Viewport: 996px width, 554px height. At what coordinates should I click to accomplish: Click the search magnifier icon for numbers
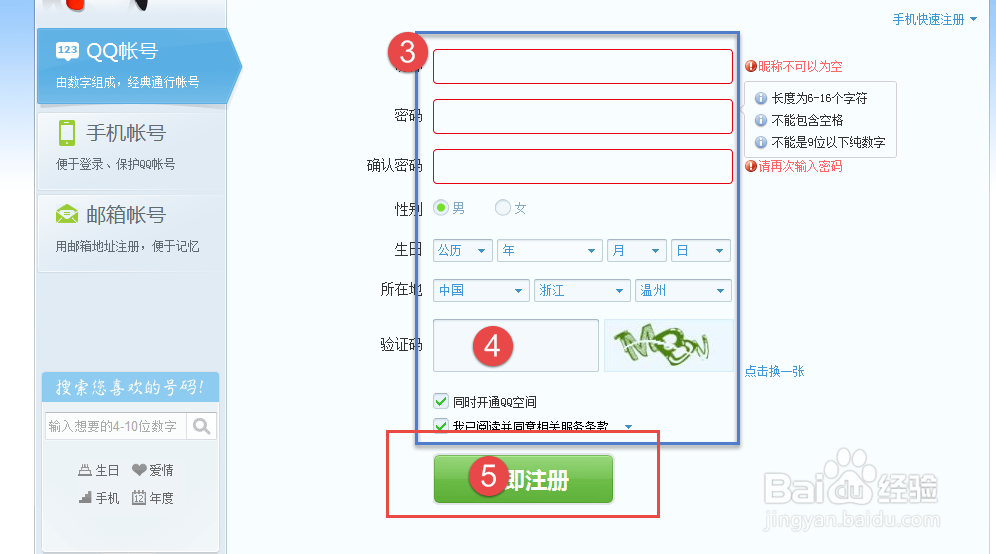(x=201, y=426)
